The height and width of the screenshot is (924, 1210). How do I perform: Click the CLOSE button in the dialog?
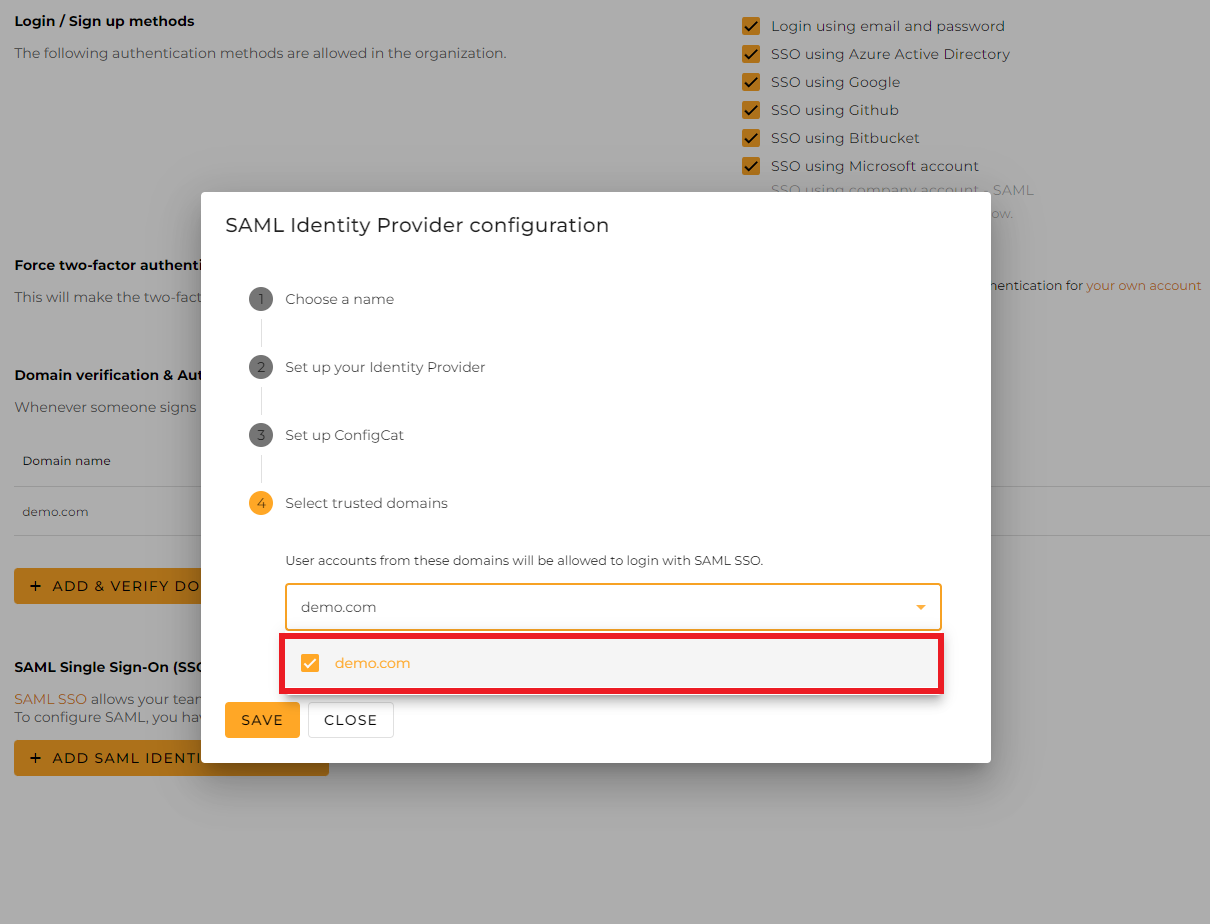pos(350,719)
